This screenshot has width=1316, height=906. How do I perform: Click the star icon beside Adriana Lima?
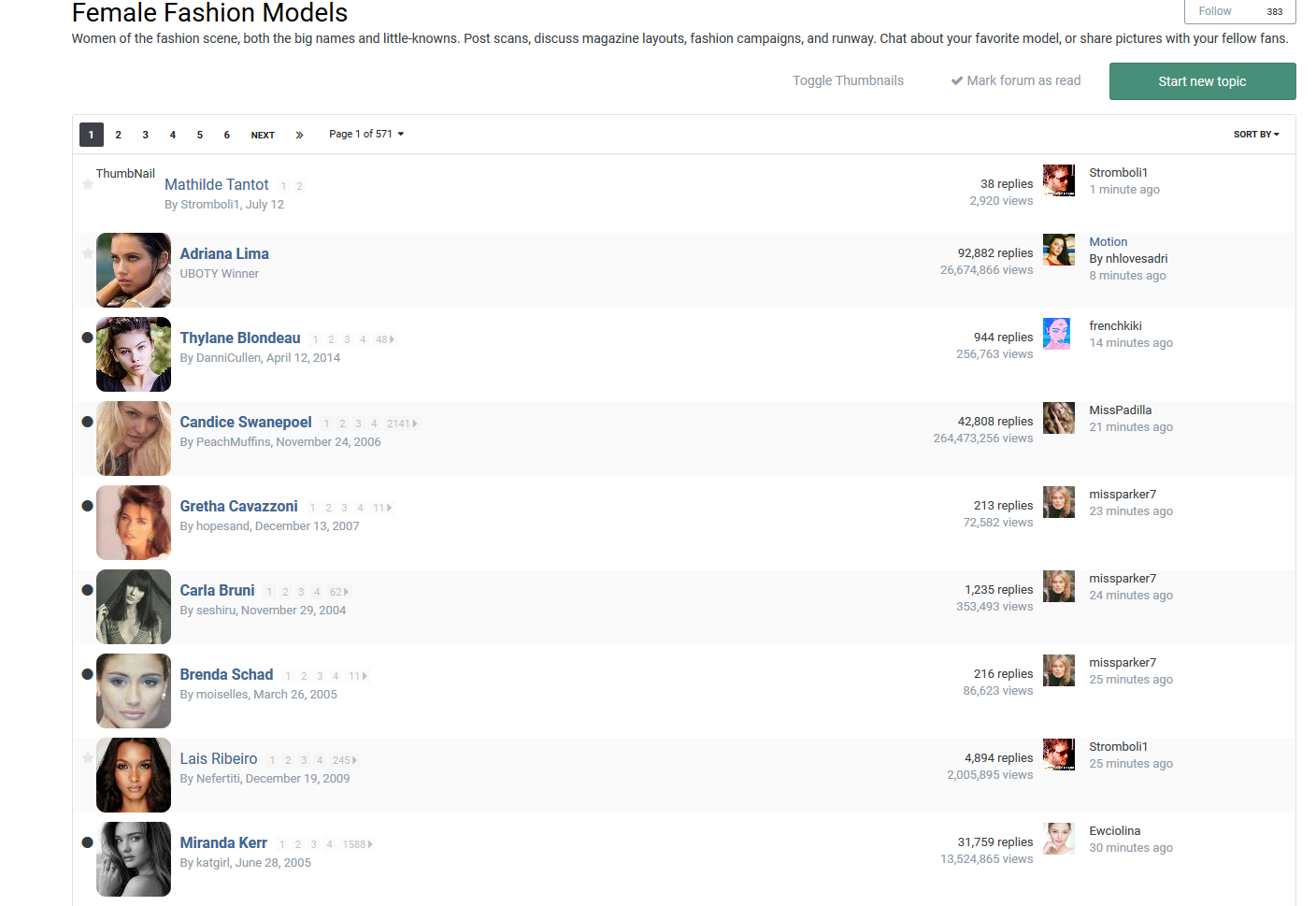[x=87, y=253]
